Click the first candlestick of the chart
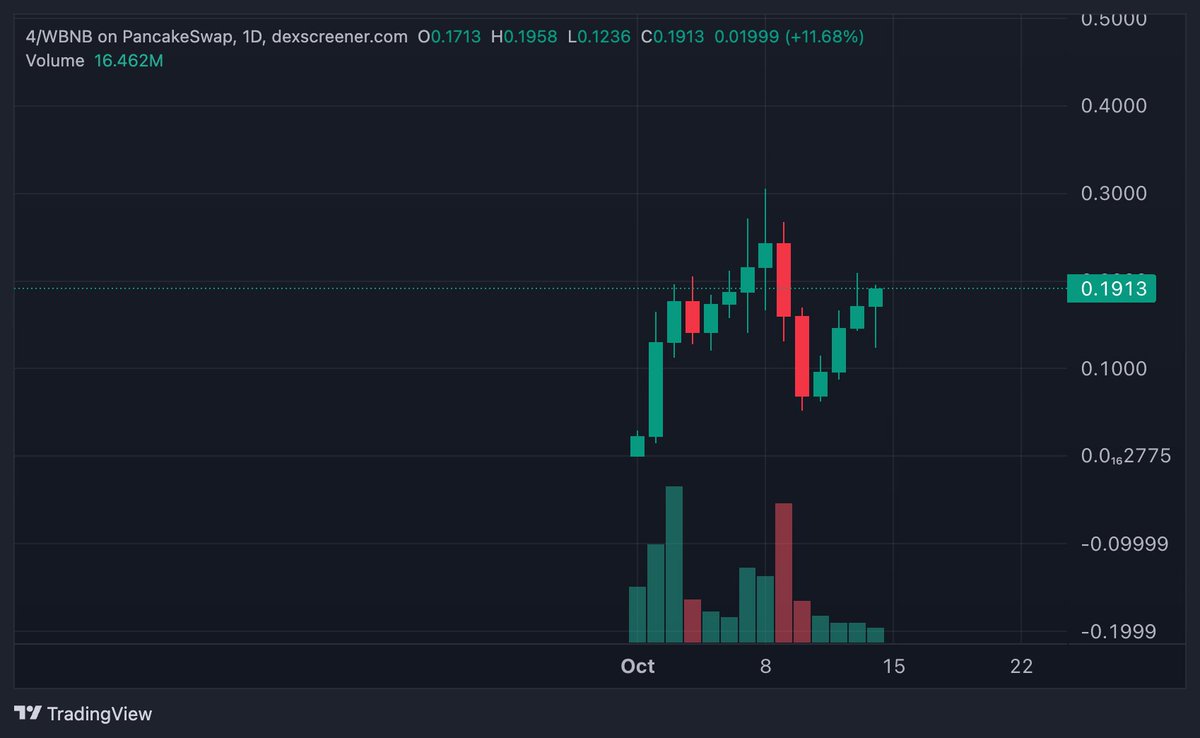Image resolution: width=1200 pixels, height=738 pixels. pos(637,446)
